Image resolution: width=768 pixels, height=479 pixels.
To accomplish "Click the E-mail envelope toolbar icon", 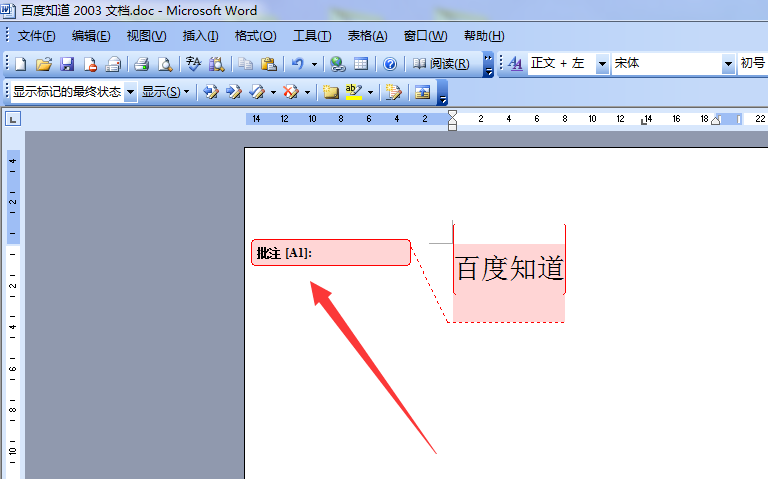I will click(113, 64).
